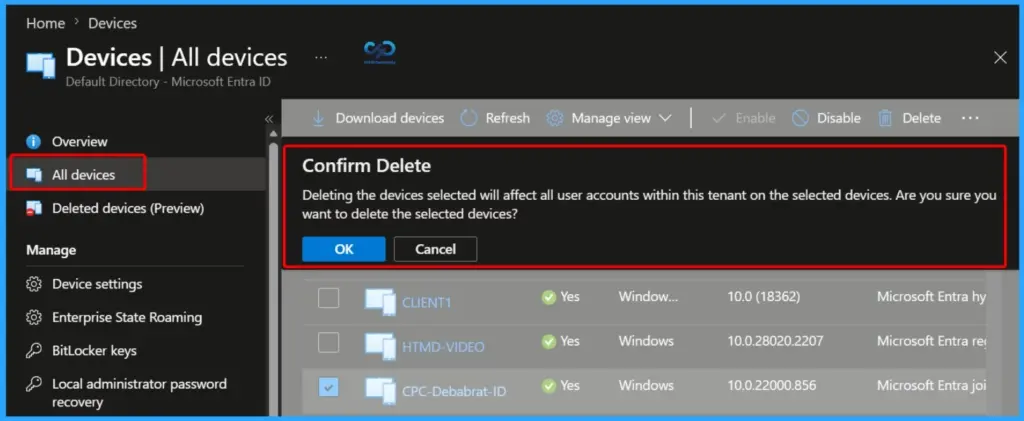
Task: Click the CLIENT1 device icon
Action: (x=380, y=302)
